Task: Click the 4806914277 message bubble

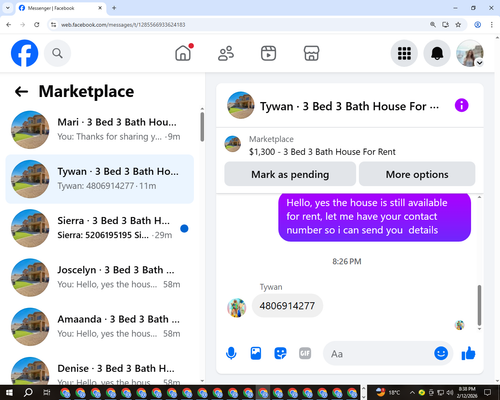Action: [x=287, y=306]
